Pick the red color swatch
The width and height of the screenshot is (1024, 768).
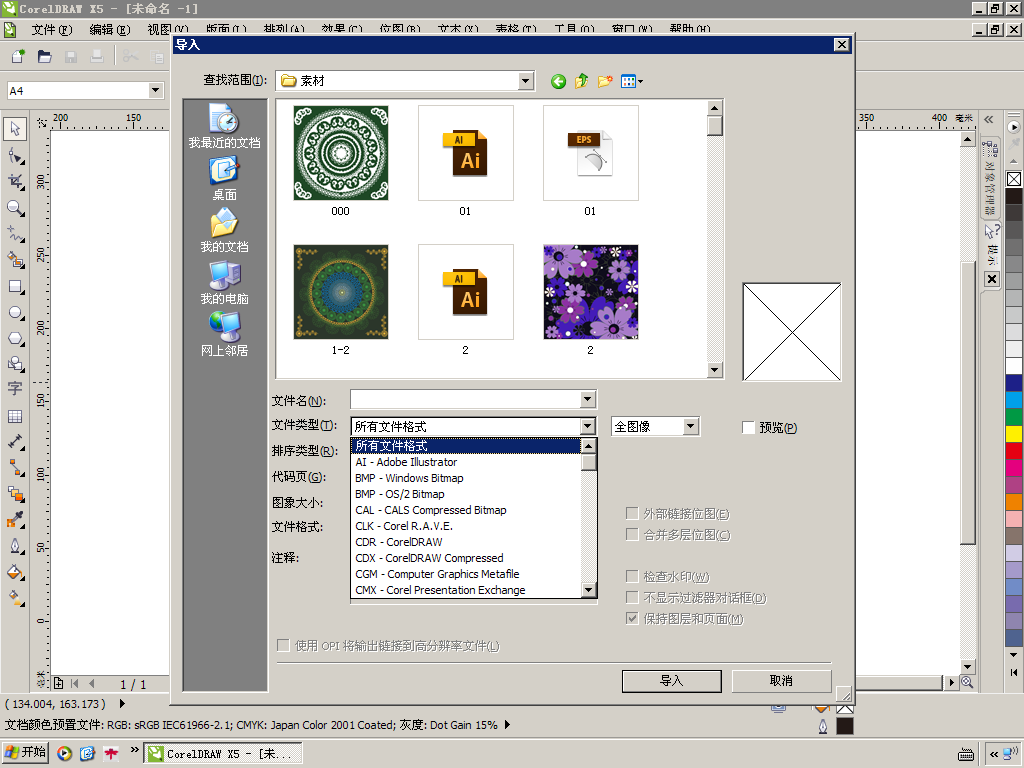click(1014, 450)
